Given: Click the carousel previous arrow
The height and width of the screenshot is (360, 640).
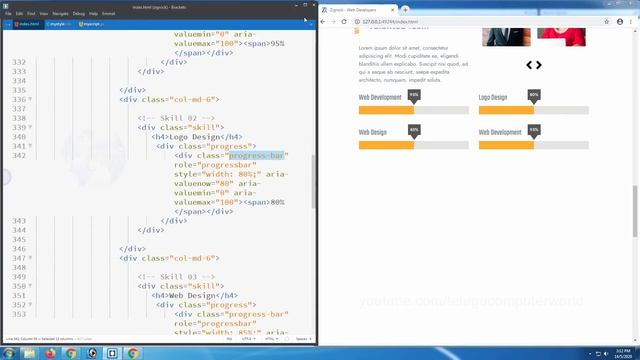Looking at the screenshot, I should (x=529, y=65).
